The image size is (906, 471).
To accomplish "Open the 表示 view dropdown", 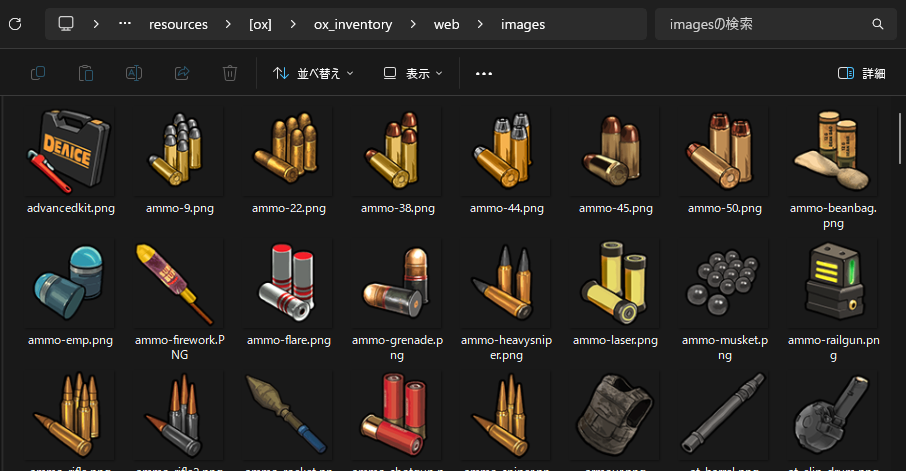I will tap(413, 73).
